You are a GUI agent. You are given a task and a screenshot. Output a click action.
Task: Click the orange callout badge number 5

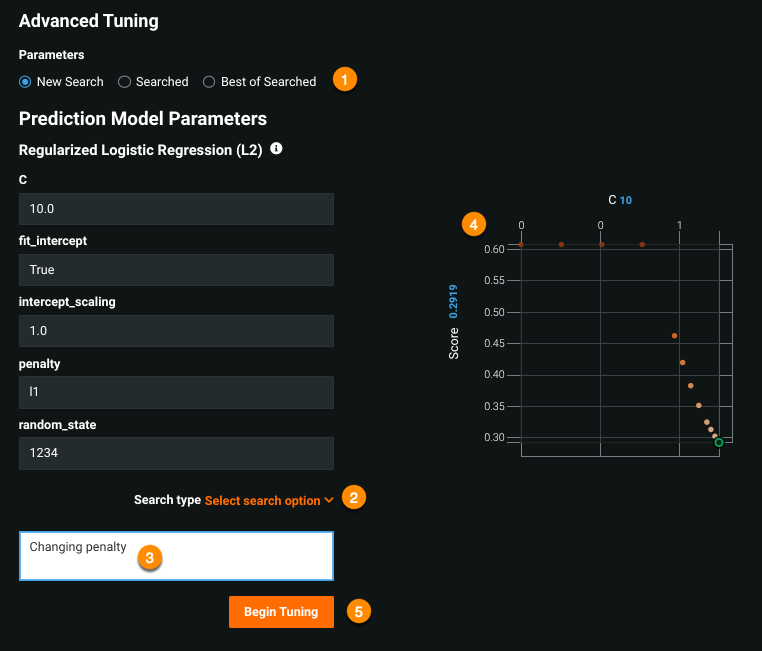359,611
